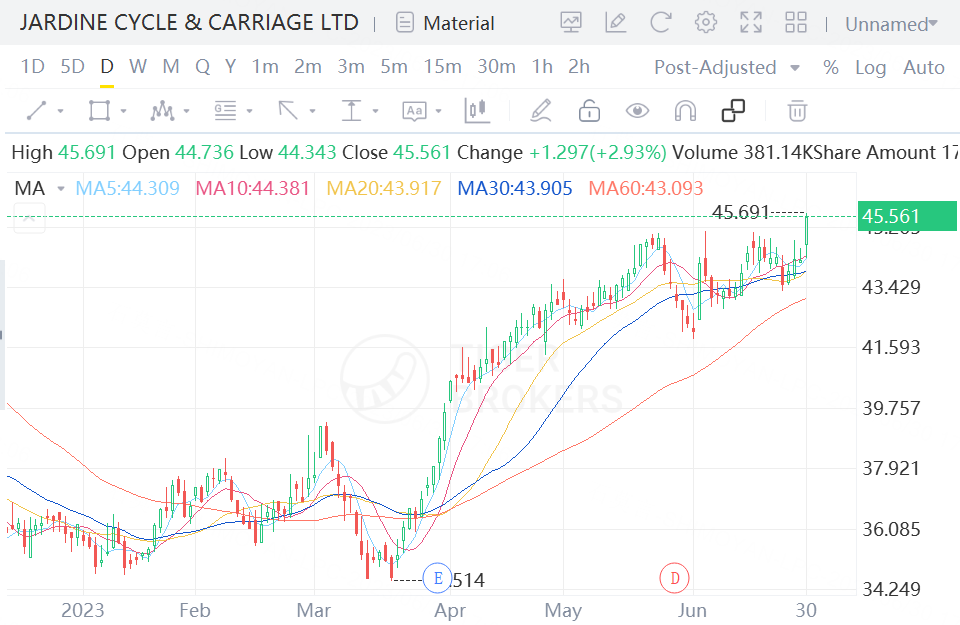Expand the wave pattern tool dropdown arrow
This screenshot has height=625, width=960.
click(186, 111)
